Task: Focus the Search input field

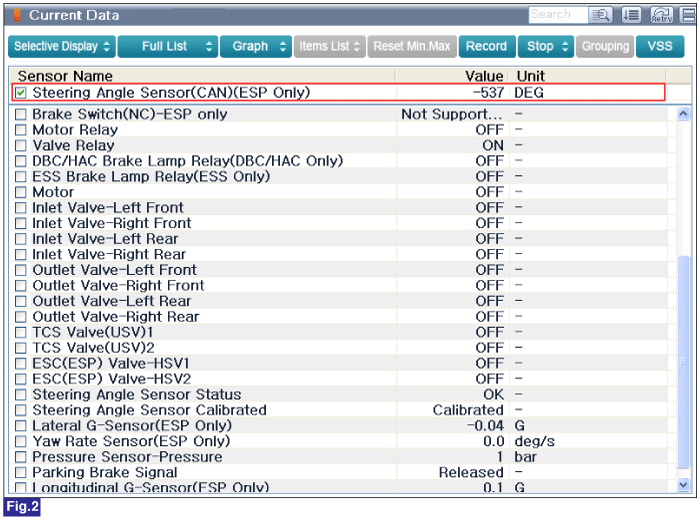Action: coord(558,15)
